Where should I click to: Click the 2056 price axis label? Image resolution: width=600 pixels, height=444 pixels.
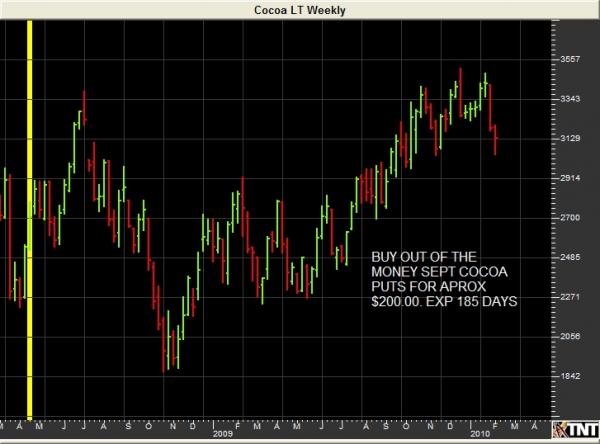tap(572, 337)
